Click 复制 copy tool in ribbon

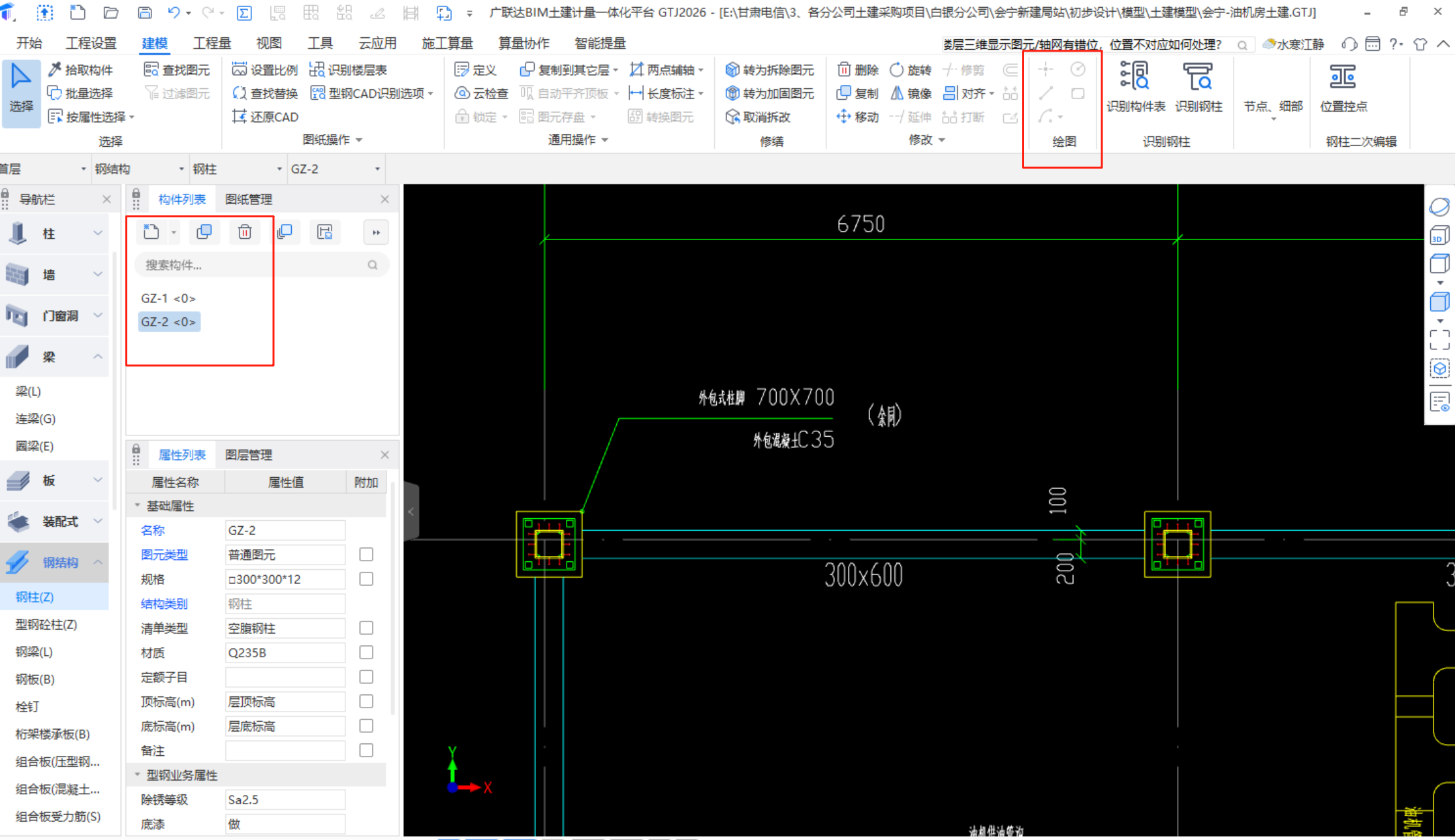click(858, 93)
